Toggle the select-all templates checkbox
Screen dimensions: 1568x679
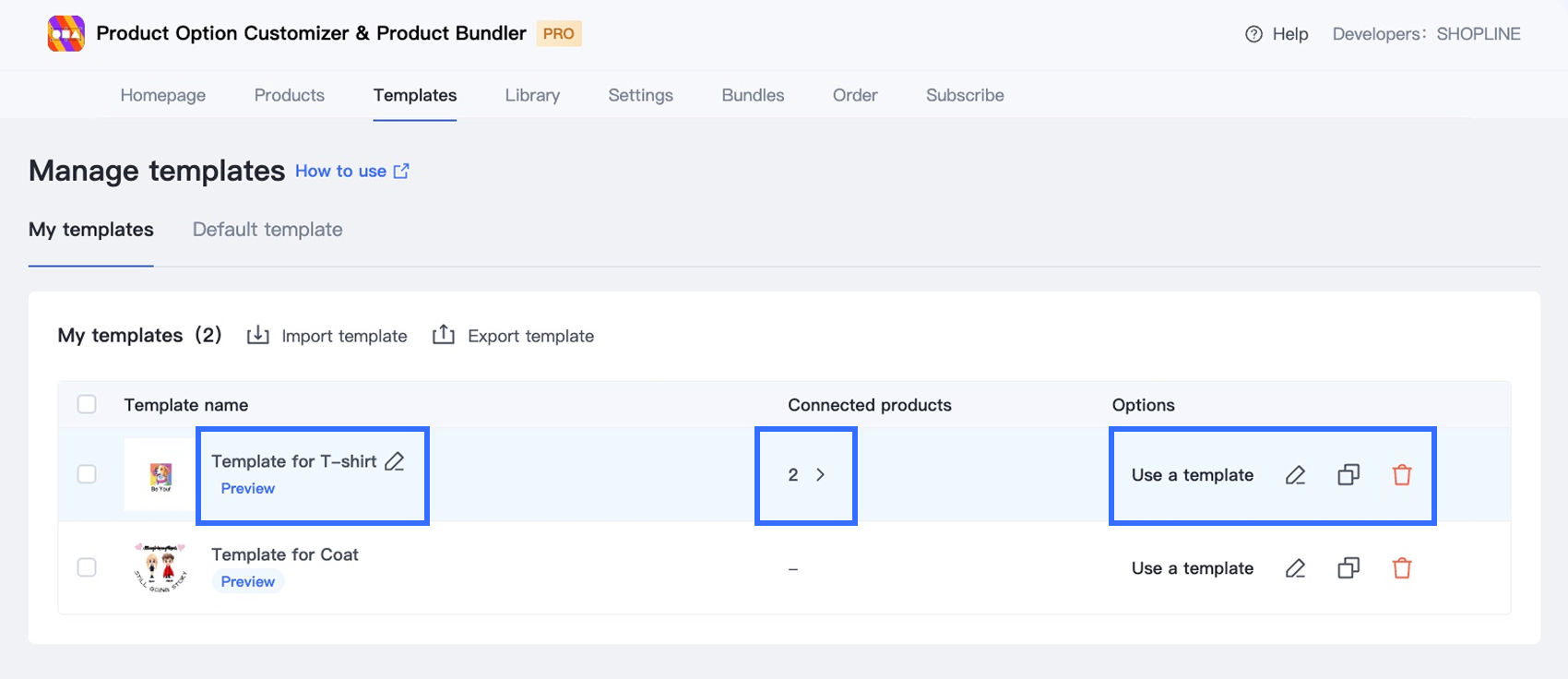87,404
